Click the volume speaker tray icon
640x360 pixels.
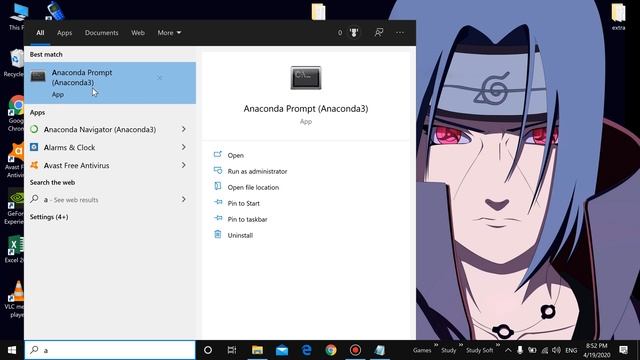pos(556,350)
